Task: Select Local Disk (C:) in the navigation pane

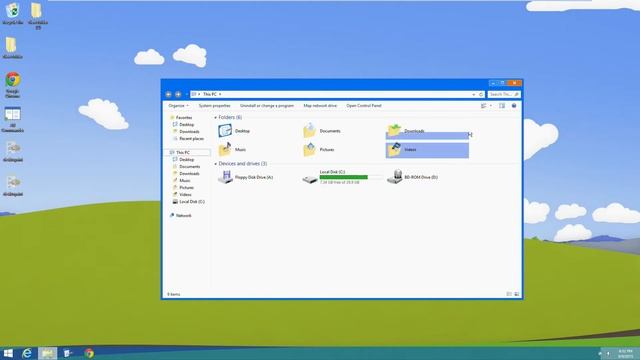Action: coord(189,202)
